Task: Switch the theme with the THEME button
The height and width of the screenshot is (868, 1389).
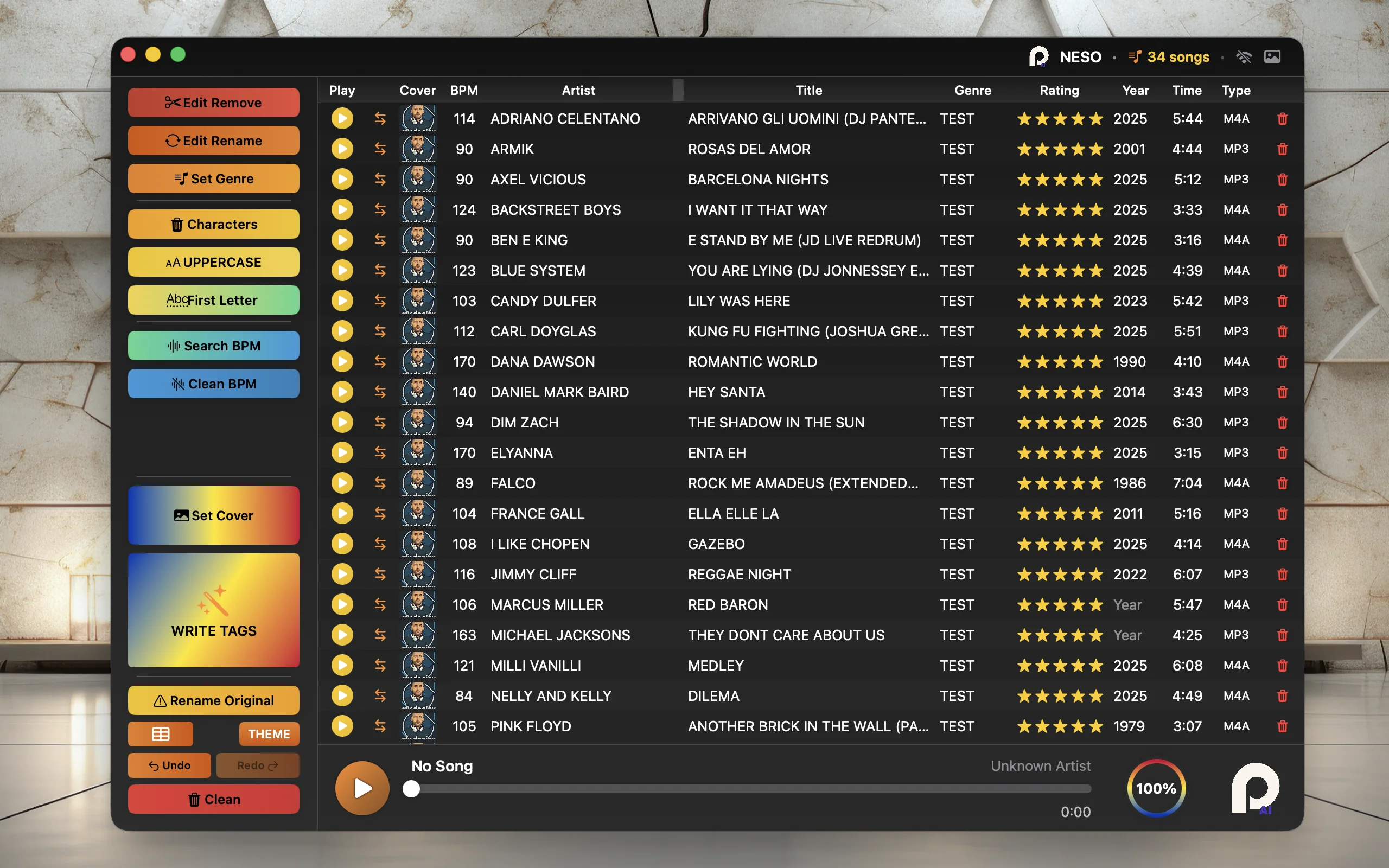Action: point(269,733)
